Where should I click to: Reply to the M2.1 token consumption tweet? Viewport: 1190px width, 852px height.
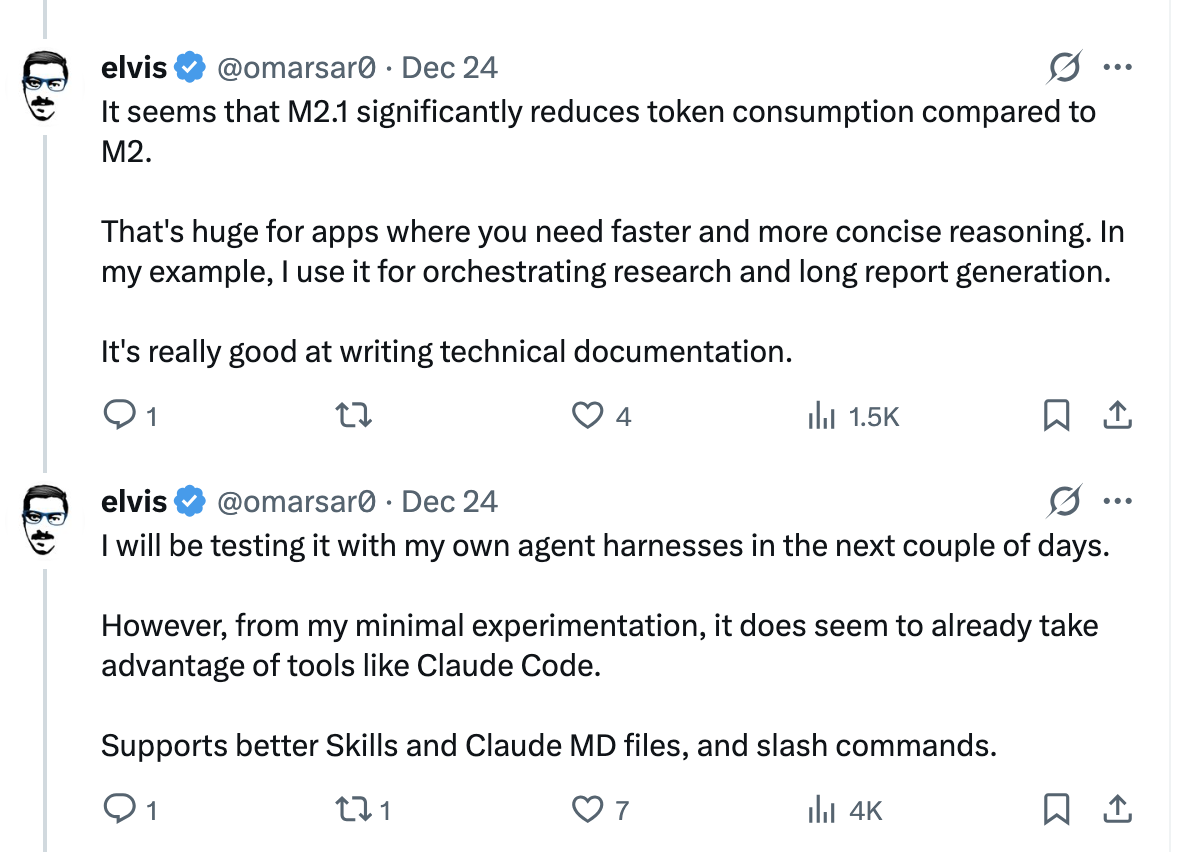(x=118, y=415)
